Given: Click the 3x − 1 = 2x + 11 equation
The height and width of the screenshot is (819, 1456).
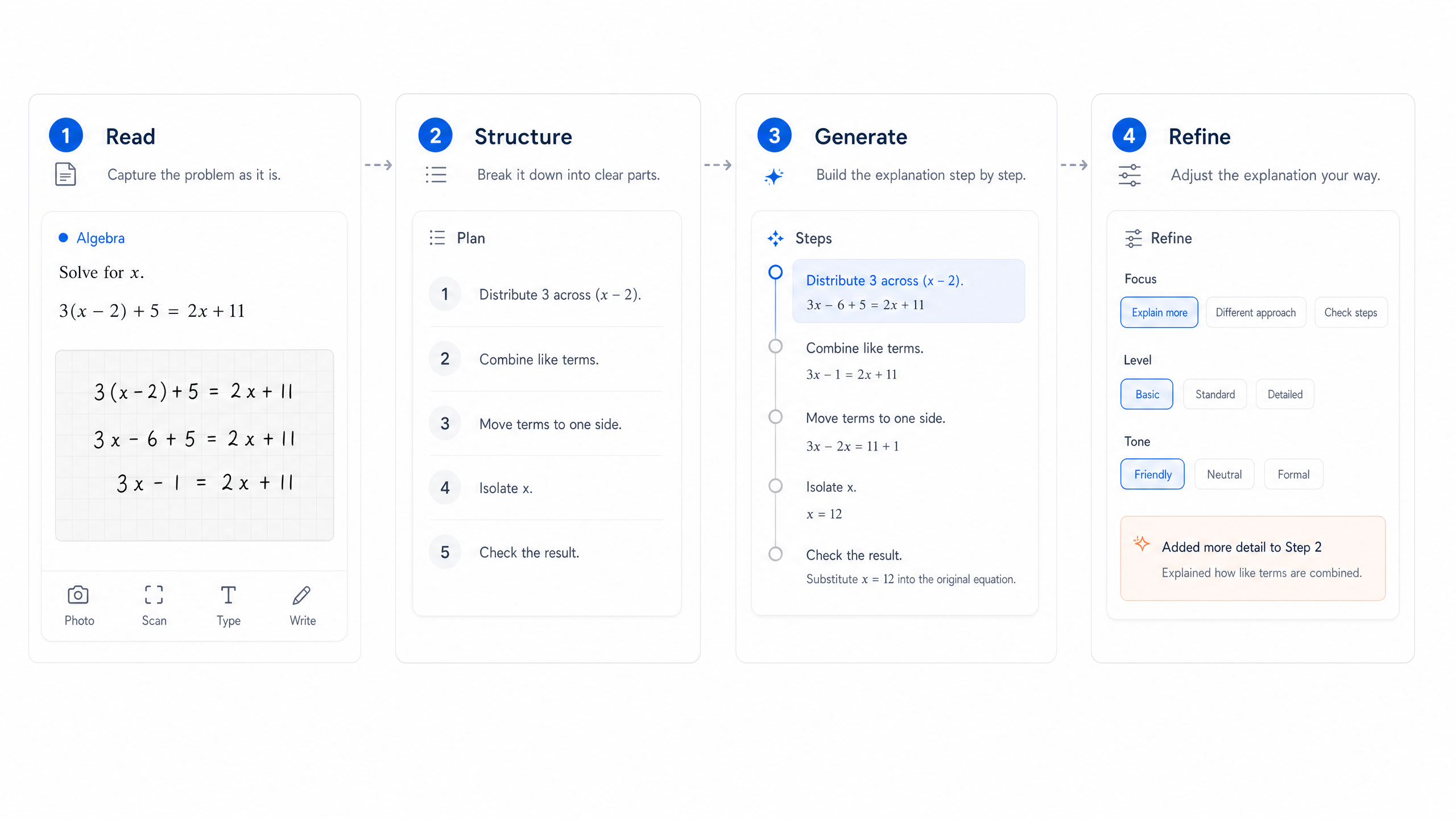Looking at the screenshot, I should 851,374.
